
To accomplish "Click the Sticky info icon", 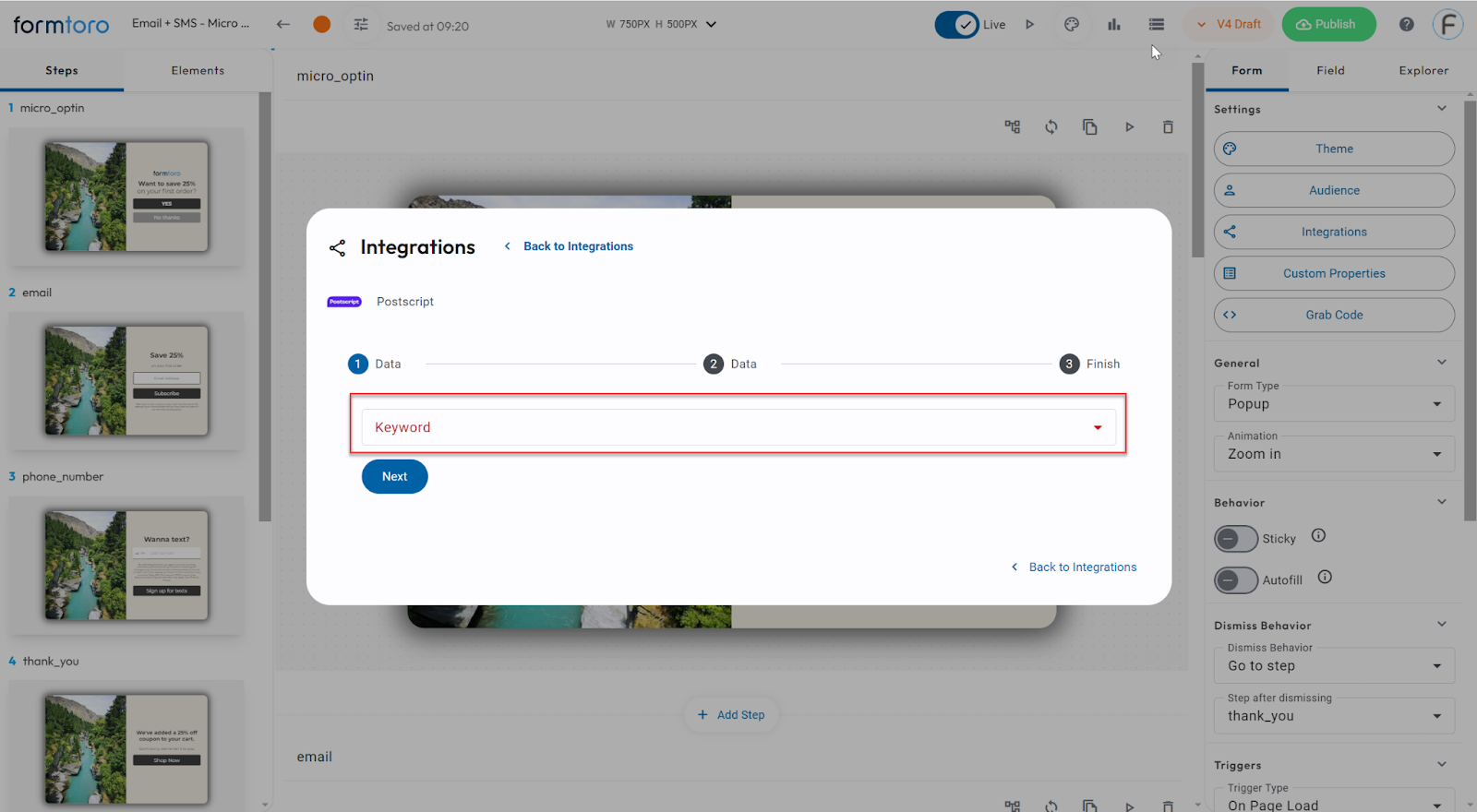I will 1318,535.
